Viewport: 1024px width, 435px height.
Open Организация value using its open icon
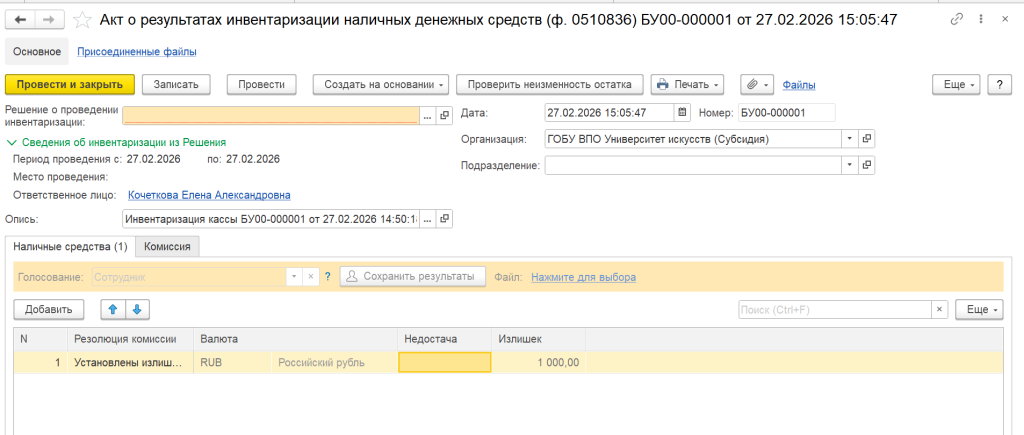click(867, 139)
